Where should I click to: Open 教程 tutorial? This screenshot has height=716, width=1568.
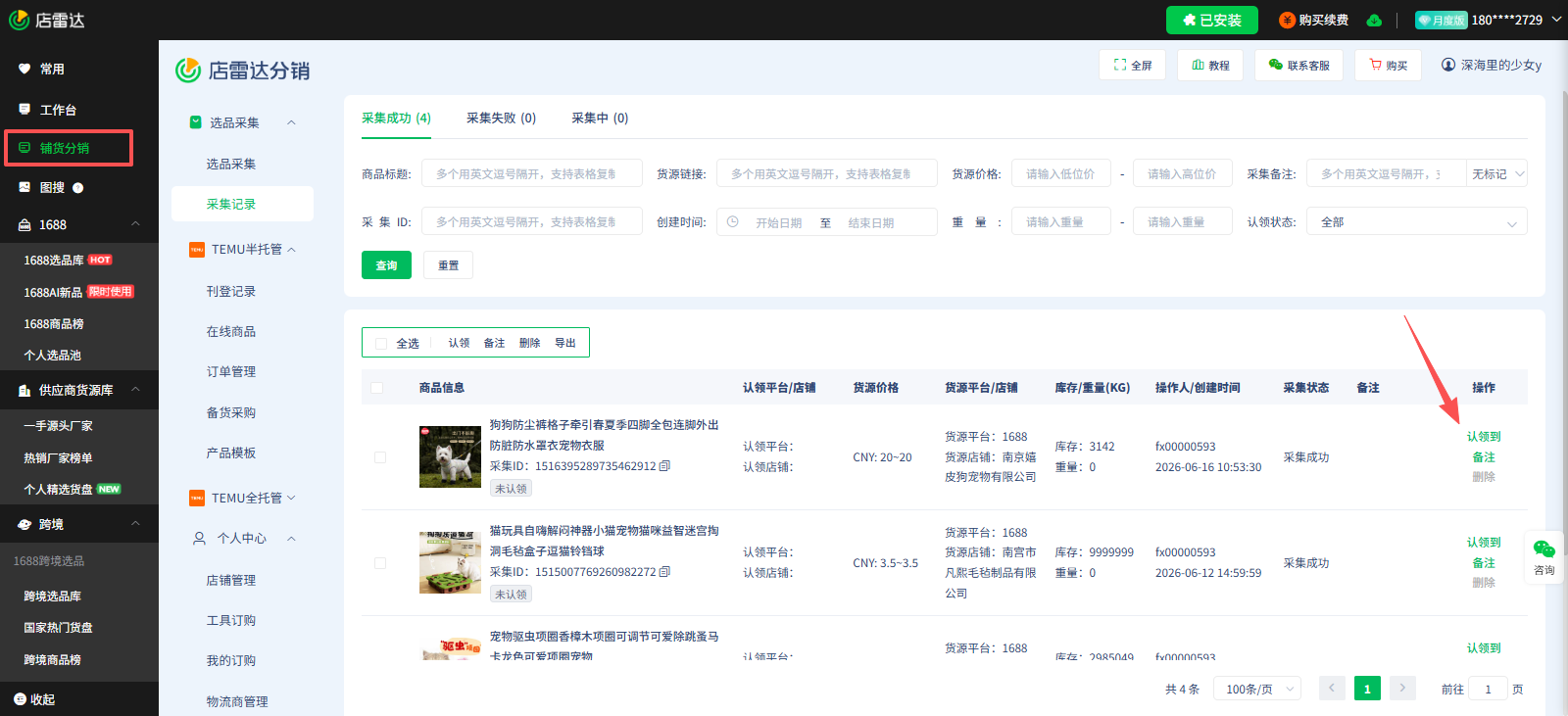point(1210,66)
